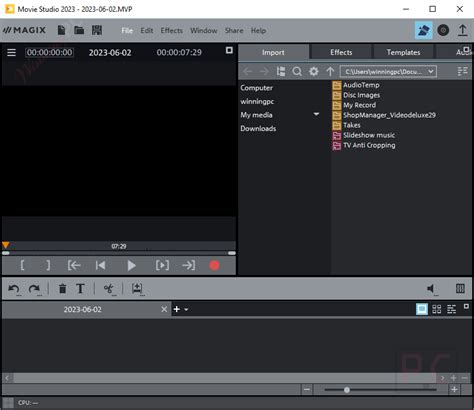Open the ShopManager_Videodeluxe29 folder

point(384,115)
